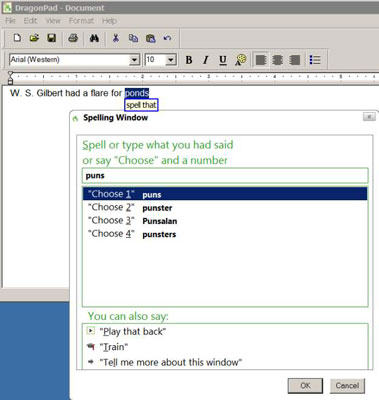
Task: Select "Choose 4" punsters
Action: pos(225,234)
